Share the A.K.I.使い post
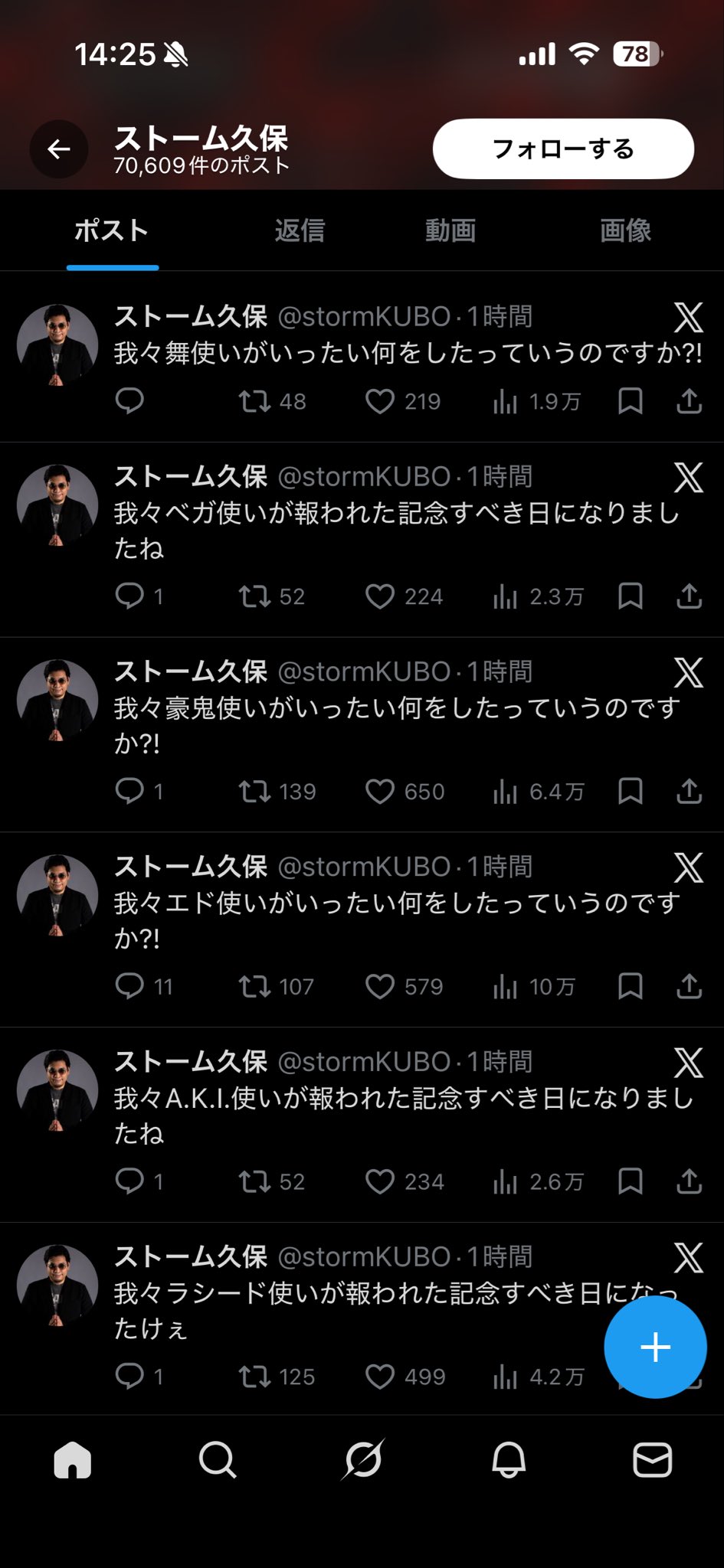The height and width of the screenshot is (1568, 724). click(x=689, y=1181)
